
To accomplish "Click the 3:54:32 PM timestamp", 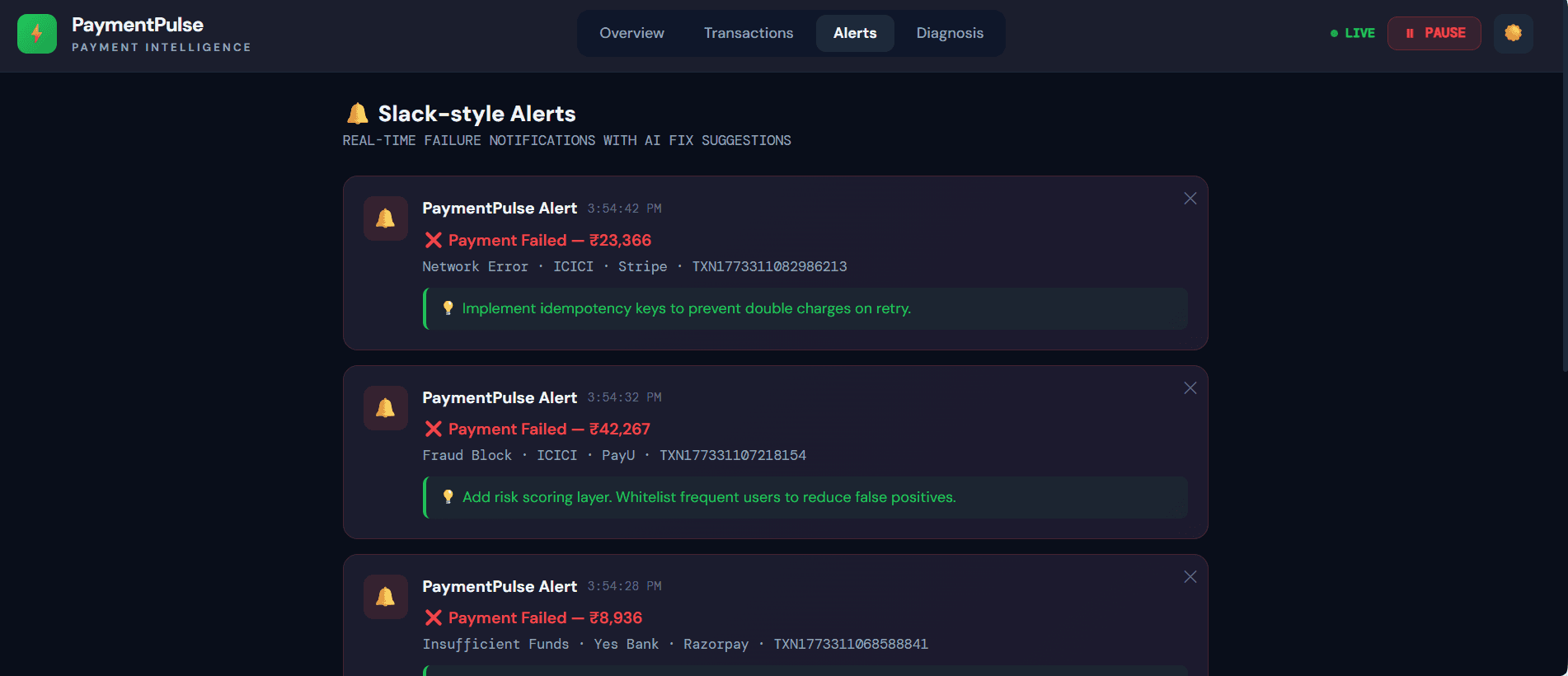I will click(624, 397).
